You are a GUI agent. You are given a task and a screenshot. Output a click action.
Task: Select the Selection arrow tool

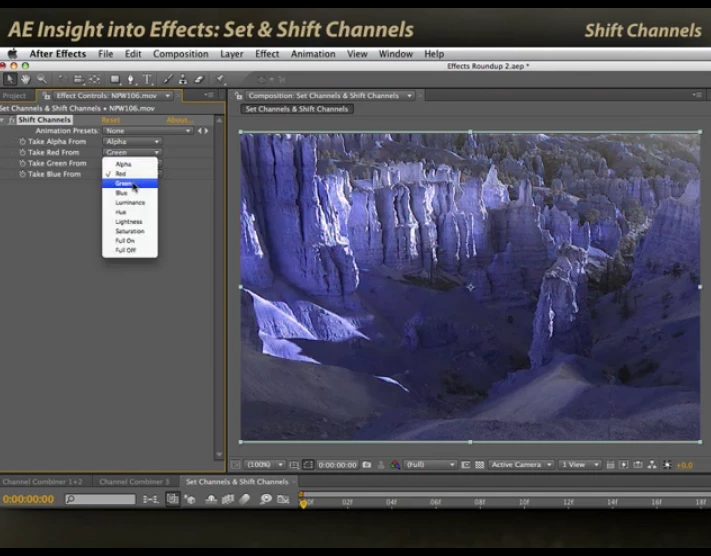pos(10,79)
